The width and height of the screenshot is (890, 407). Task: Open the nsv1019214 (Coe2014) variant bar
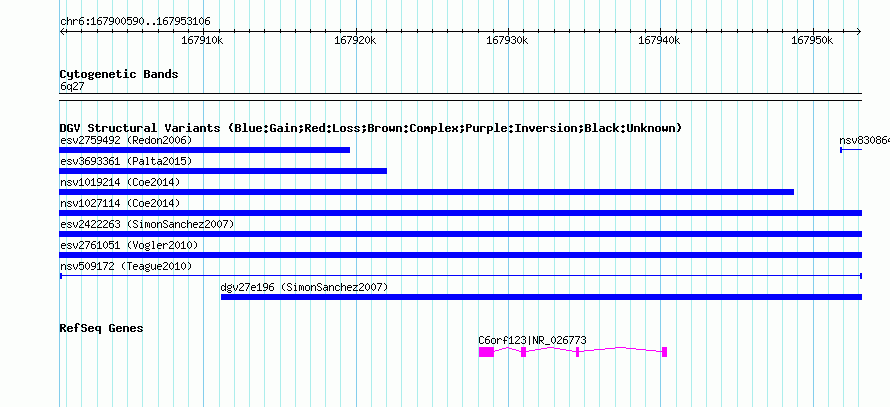pyautogui.click(x=426, y=192)
